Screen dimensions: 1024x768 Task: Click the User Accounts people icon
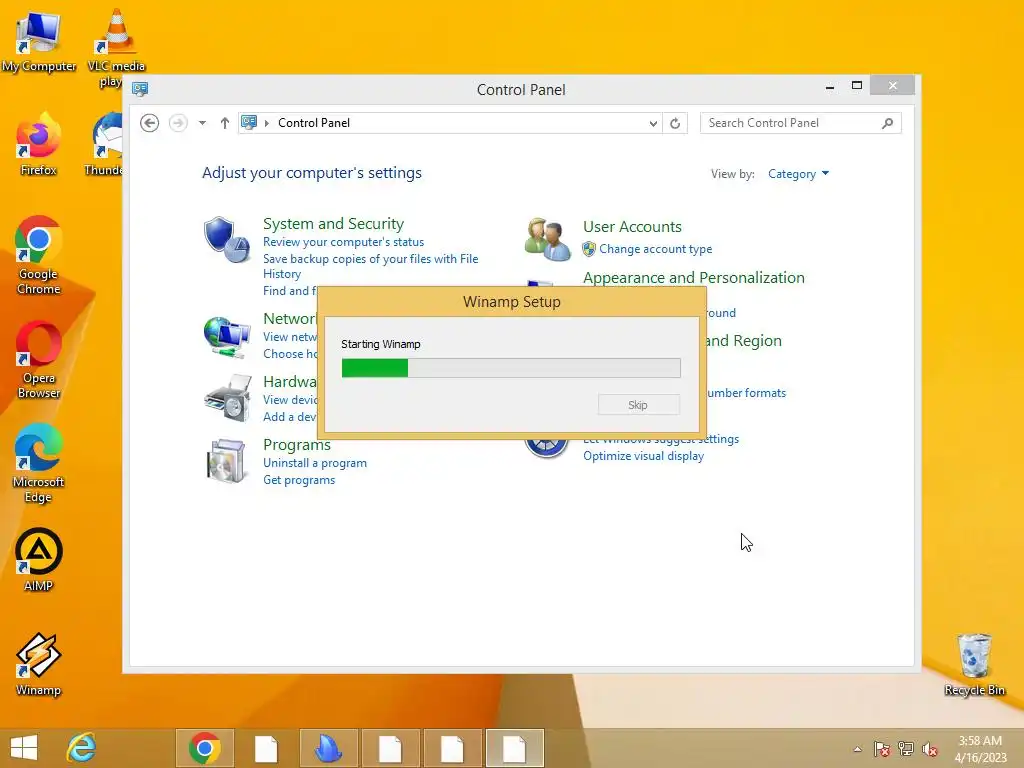(x=547, y=239)
